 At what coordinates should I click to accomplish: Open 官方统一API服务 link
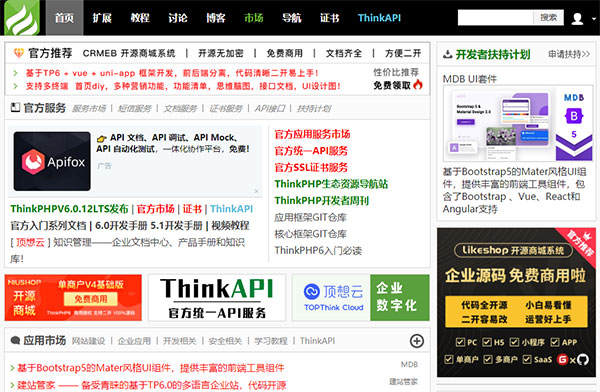point(311,151)
